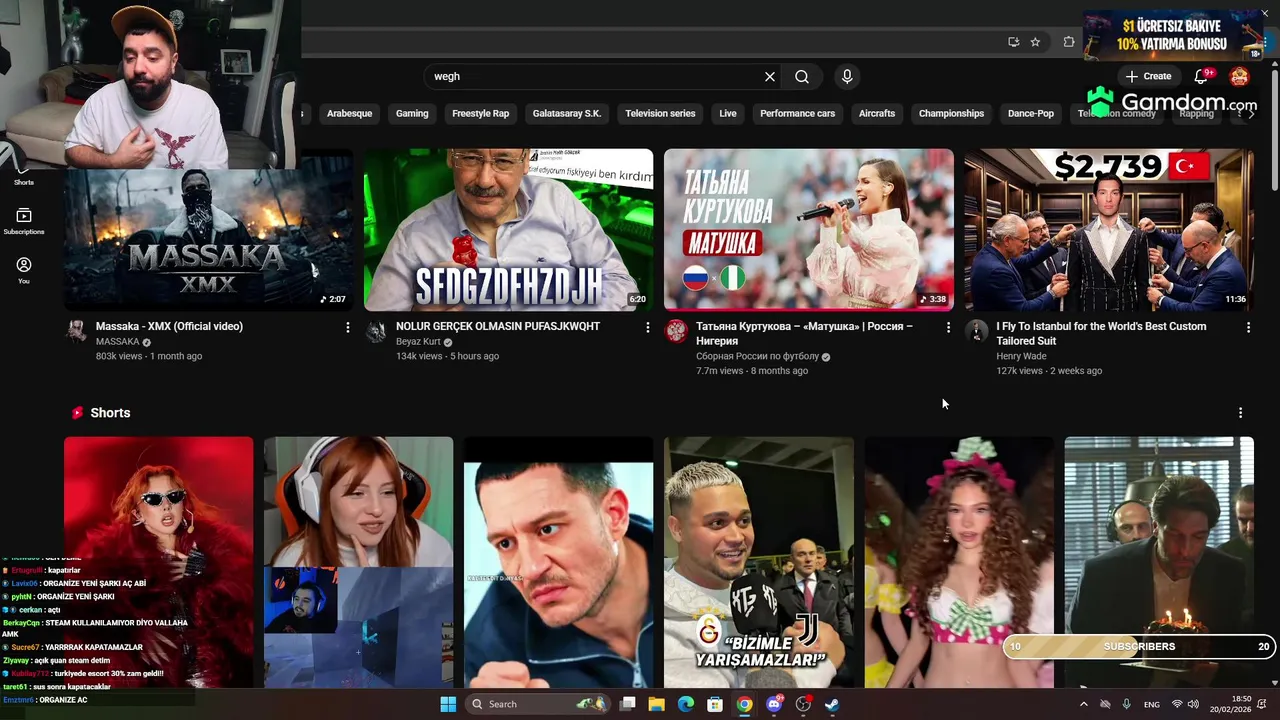Click the magnifier search button

tap(802, 77)
